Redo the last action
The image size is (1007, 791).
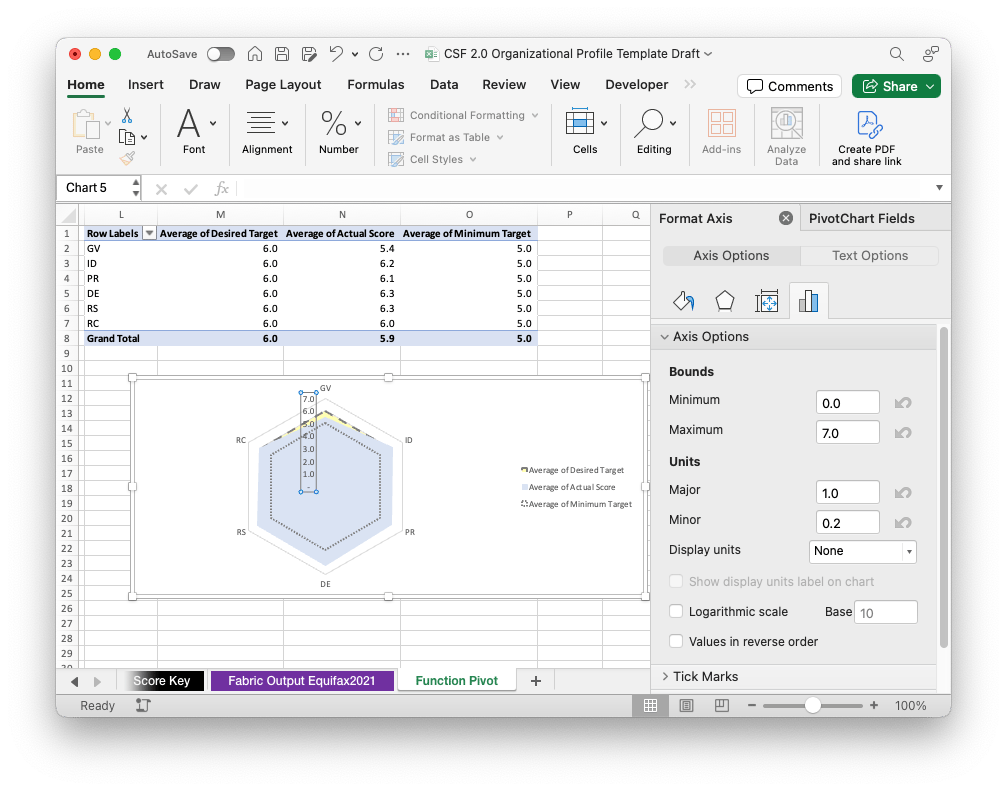pos(376,54)
